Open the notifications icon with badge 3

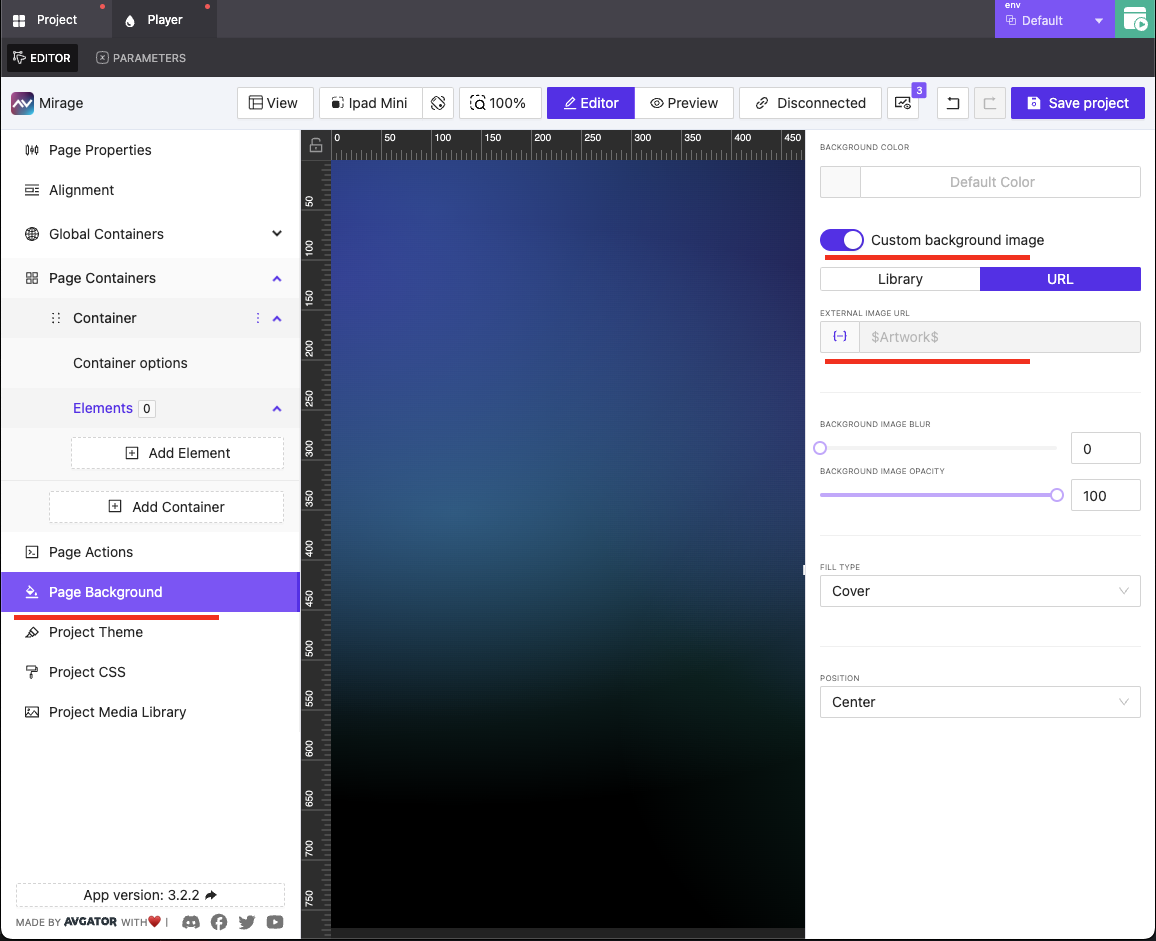click(x=902, y=103)
